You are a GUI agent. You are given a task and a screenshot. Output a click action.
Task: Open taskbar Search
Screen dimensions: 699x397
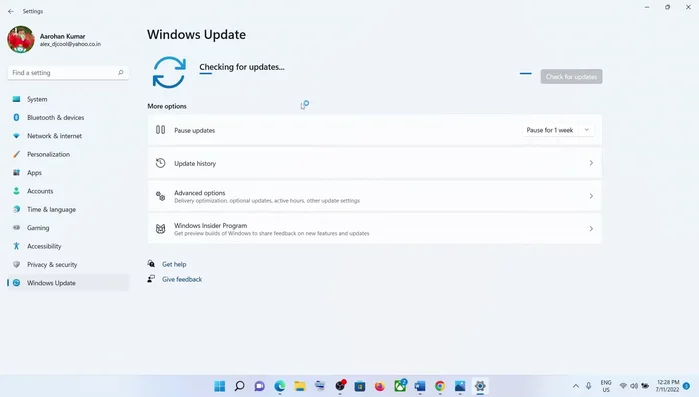(x=239, y=386)
